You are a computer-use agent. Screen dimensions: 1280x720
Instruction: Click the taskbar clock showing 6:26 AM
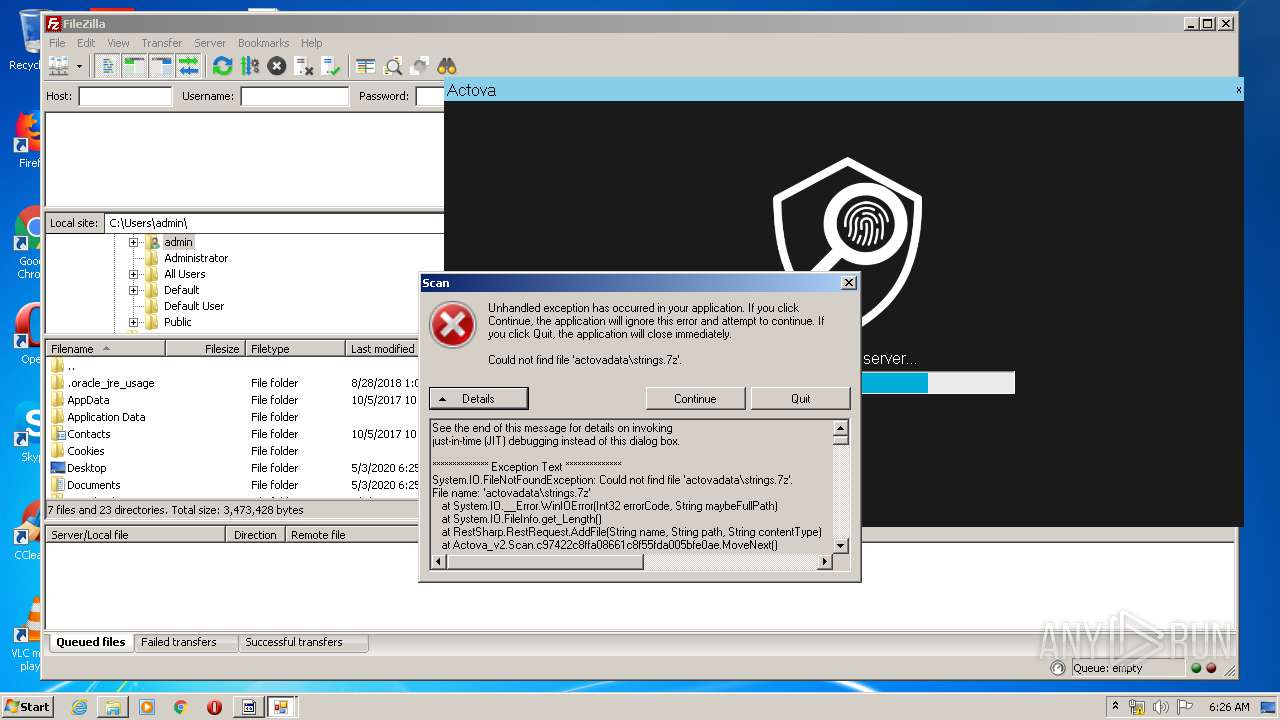[x=1229, y=707]
